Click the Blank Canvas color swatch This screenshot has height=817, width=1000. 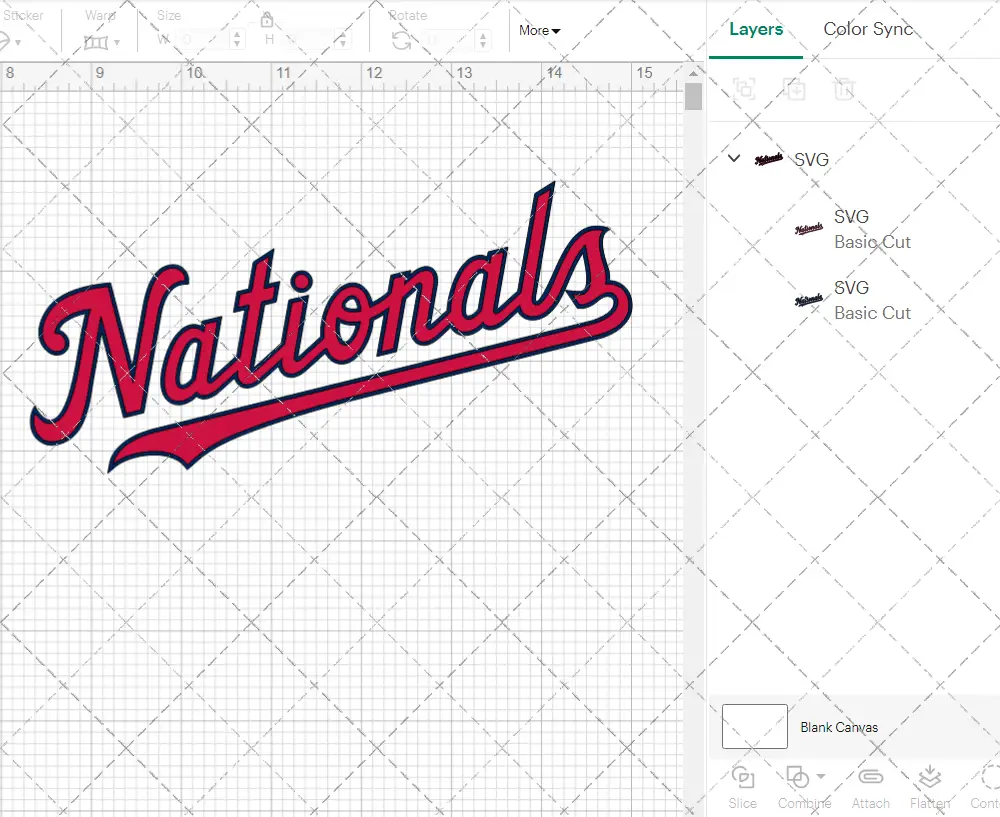tap(754, 727)
